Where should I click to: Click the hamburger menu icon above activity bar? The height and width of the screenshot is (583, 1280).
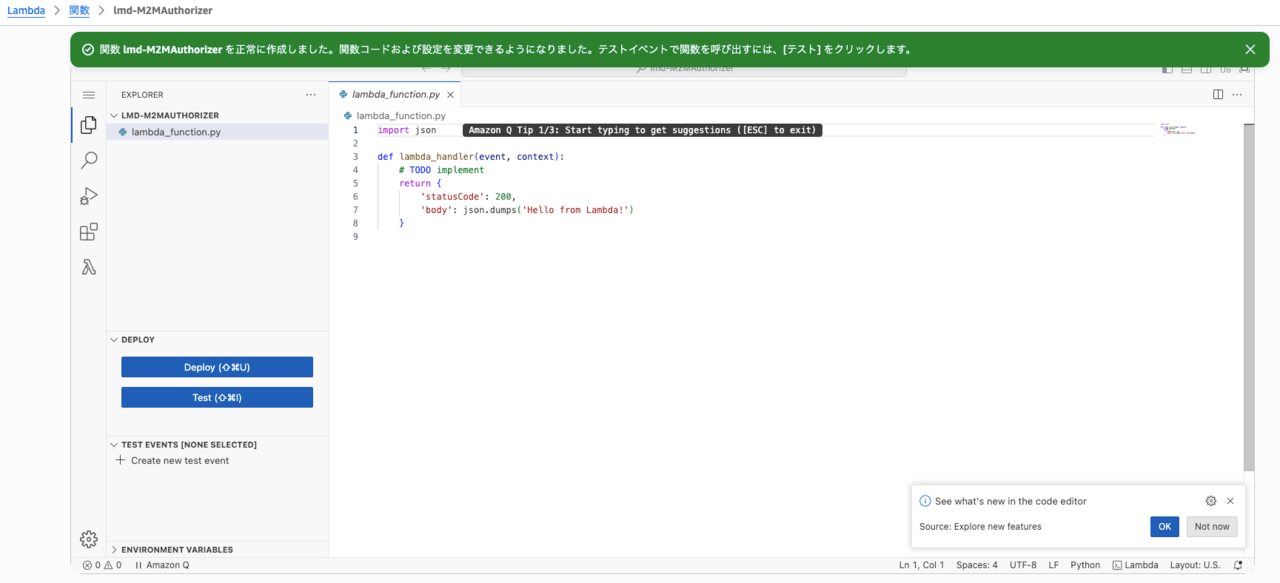tap(88, 95)
